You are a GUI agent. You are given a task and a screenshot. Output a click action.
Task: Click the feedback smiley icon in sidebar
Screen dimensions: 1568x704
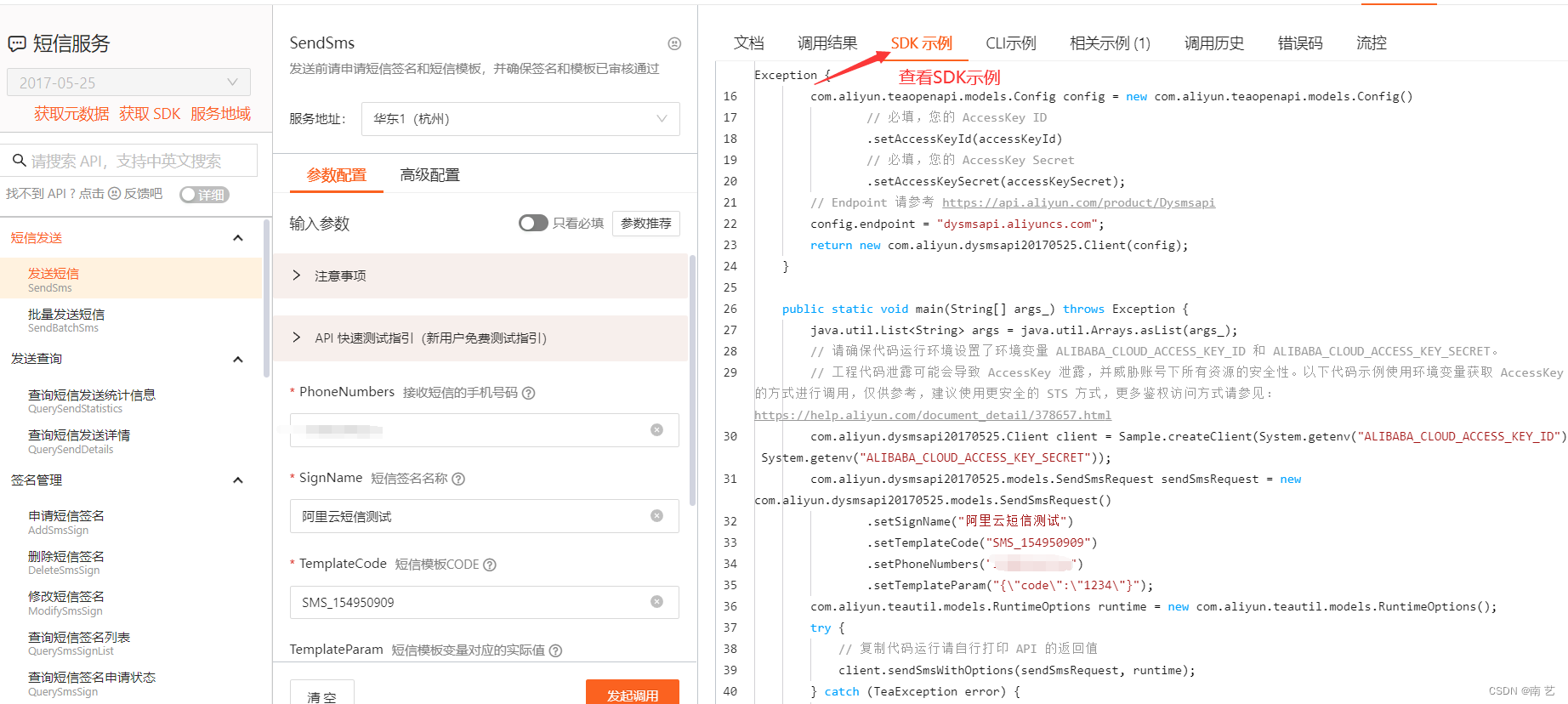coord(114,194)
